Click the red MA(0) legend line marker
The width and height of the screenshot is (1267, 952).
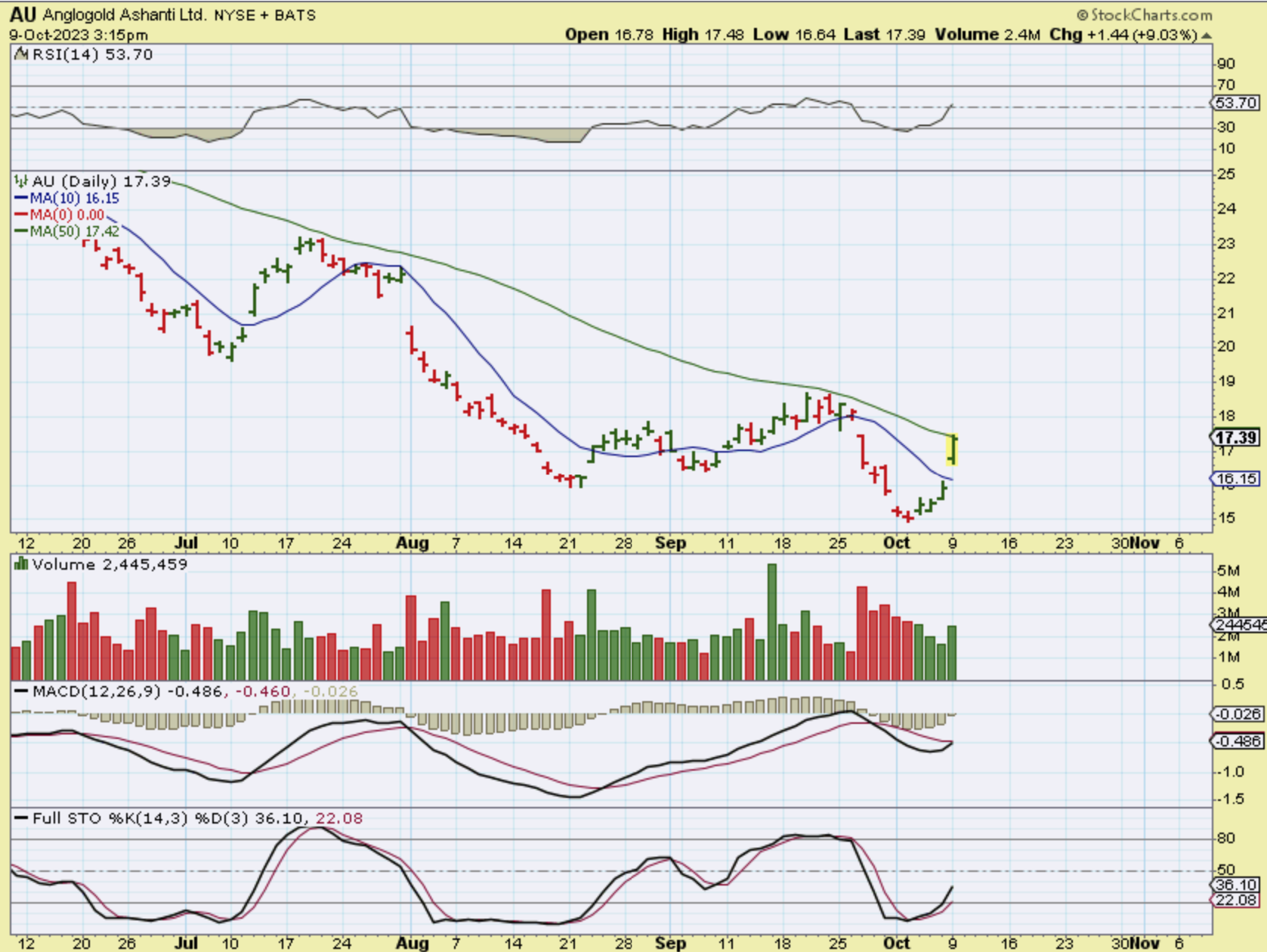pos(21,215)
